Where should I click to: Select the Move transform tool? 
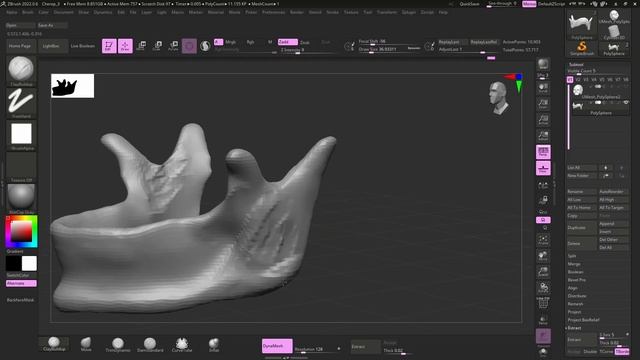[141, 46]
